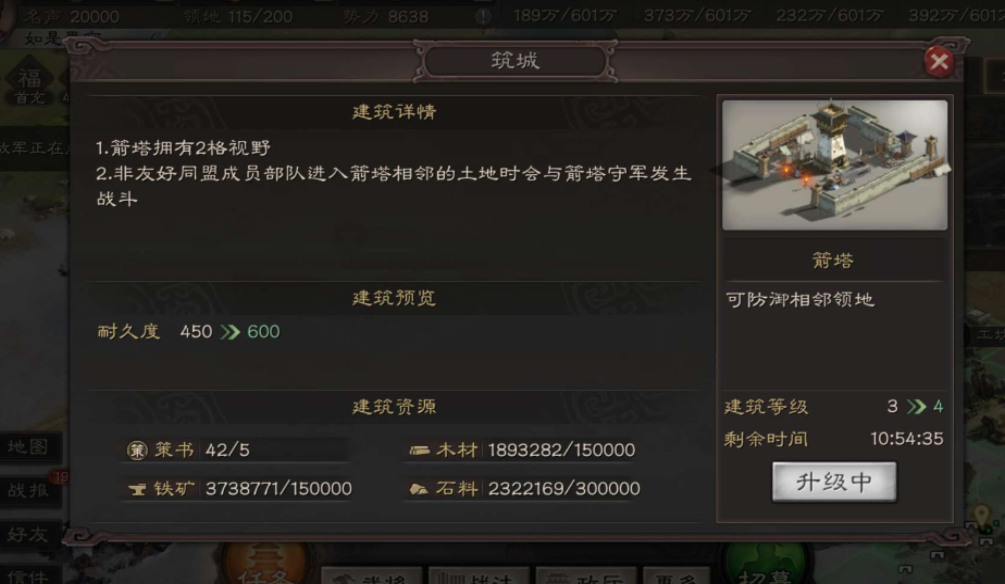
Task: Click the 木材 wood resource icon
Action: (419, 450)
